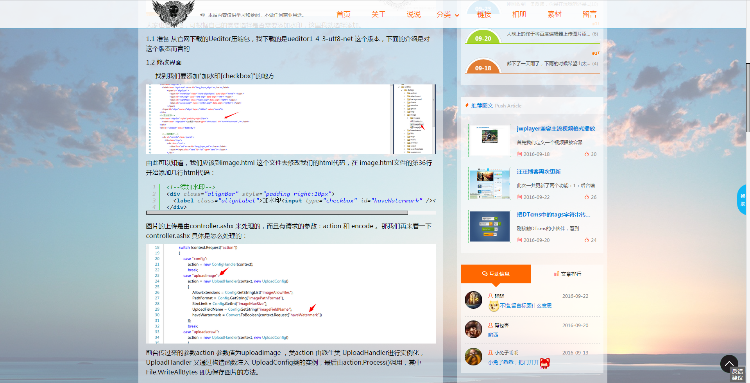Click the bar chart icon on ranking tab
This screenshot has width=750, height=383.
pyautogui.click(x=556, y=274)
